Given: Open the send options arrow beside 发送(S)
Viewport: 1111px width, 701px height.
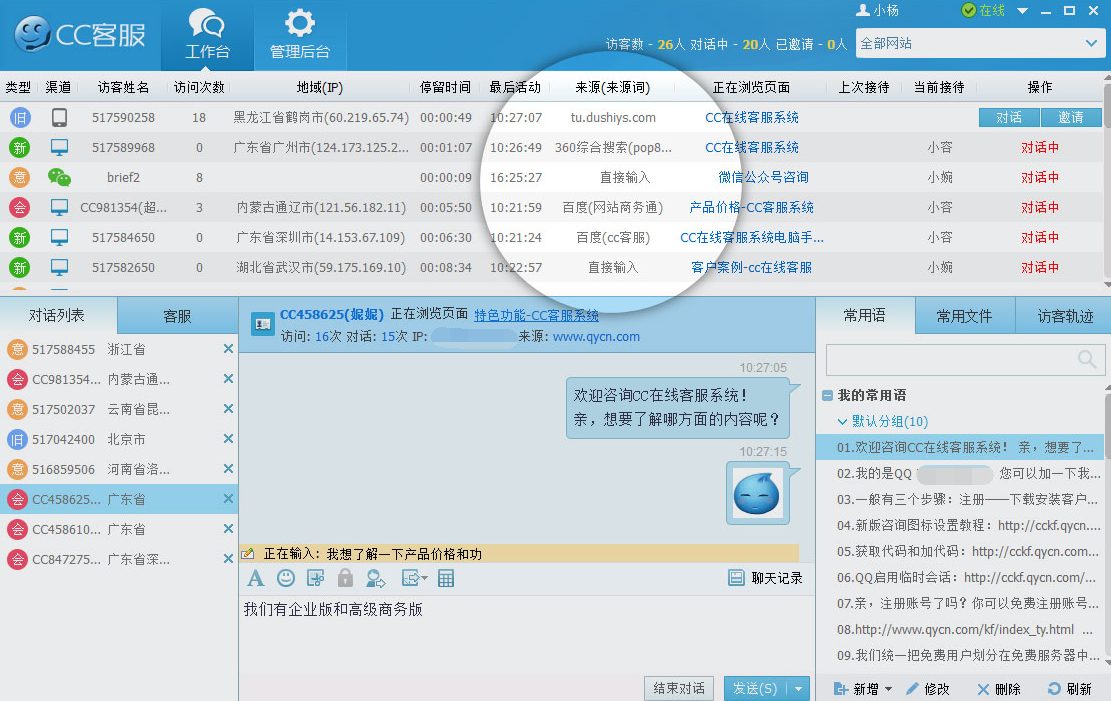Looking at the screenshot, I should (x=799, y=688).
